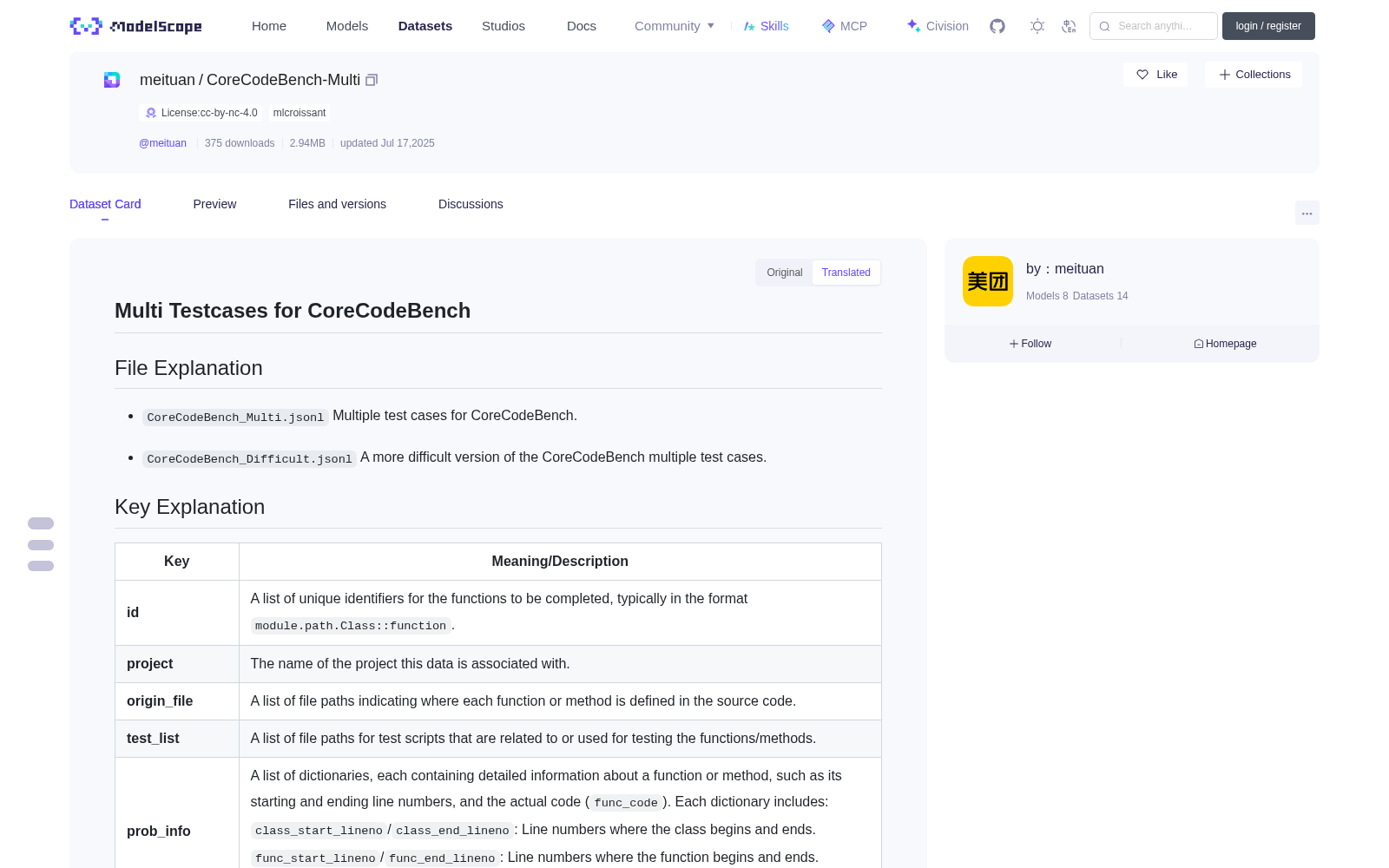This screenshot has height=868, width=1389.
Task: Switch site language with the translate icon
Action: click(x=1070, y=26)
